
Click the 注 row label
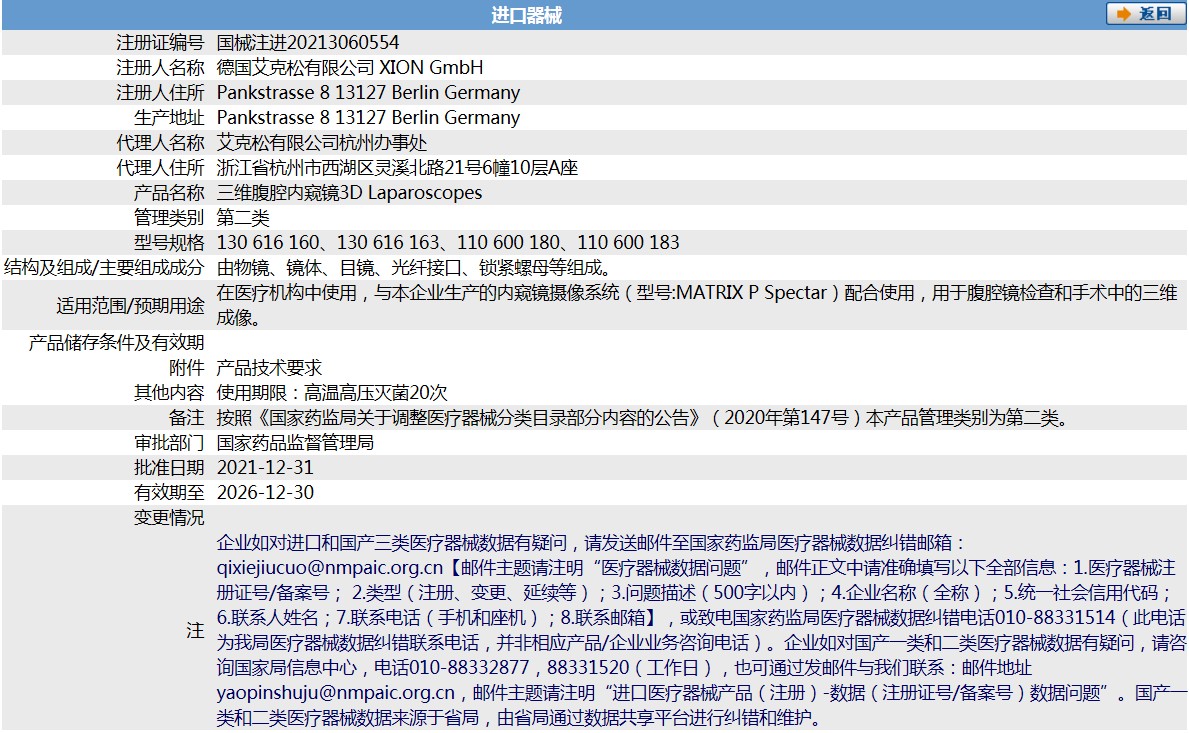pos(196,631)
